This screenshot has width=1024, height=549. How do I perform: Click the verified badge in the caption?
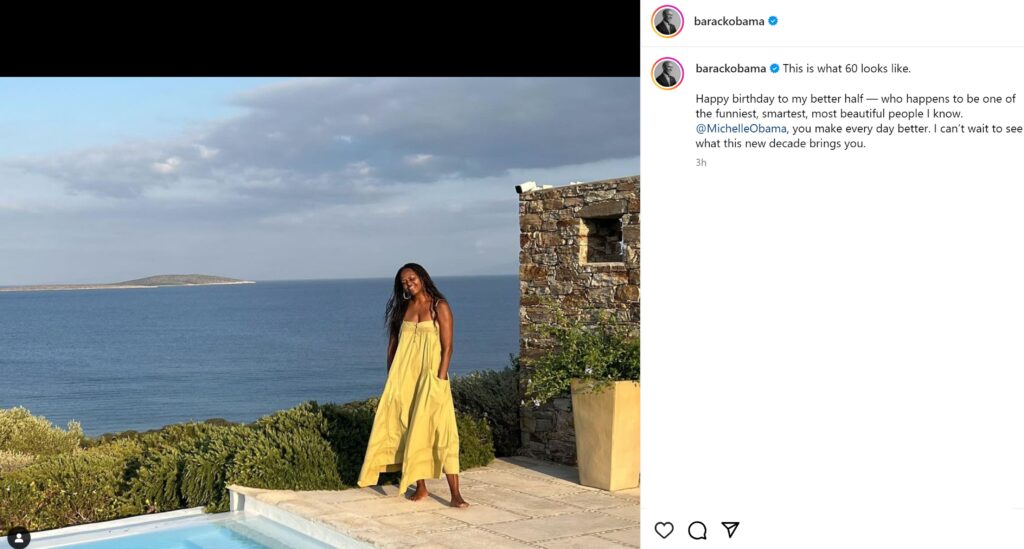click(x=774, y=69)
